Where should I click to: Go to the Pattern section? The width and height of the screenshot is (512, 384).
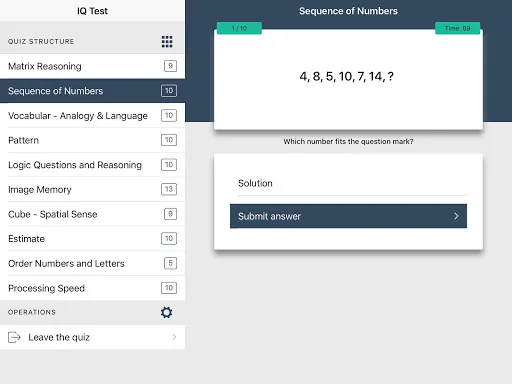(92, 140)
